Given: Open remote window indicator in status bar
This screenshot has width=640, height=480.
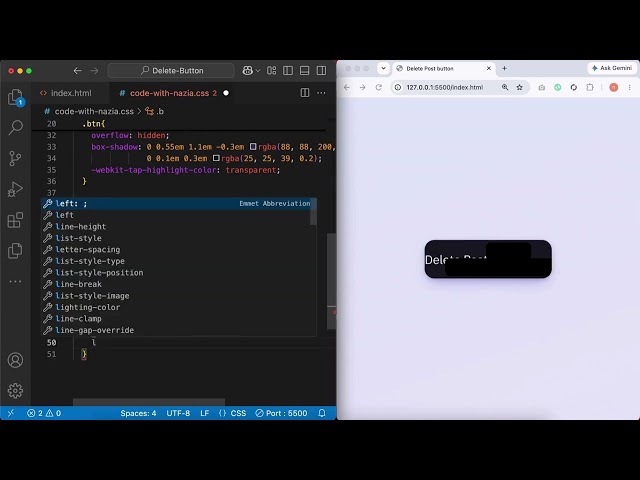Looking at the screenshot, I should [x=11, y=413].
